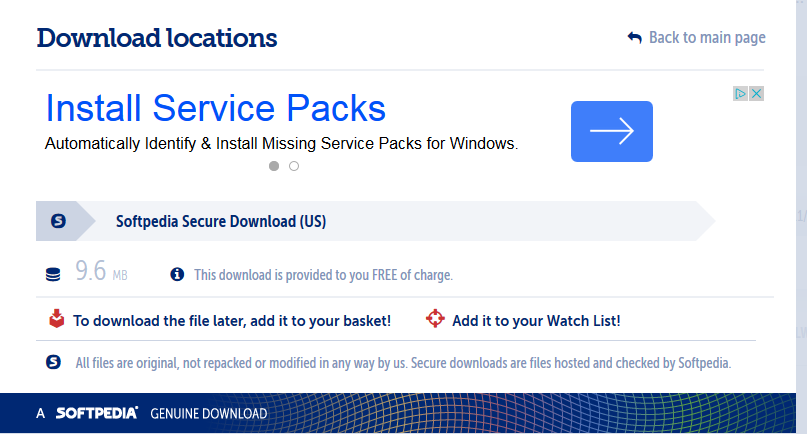Click the blue arrow ad button
This screenshot has height=434, width=807.
tap(611, 131)
